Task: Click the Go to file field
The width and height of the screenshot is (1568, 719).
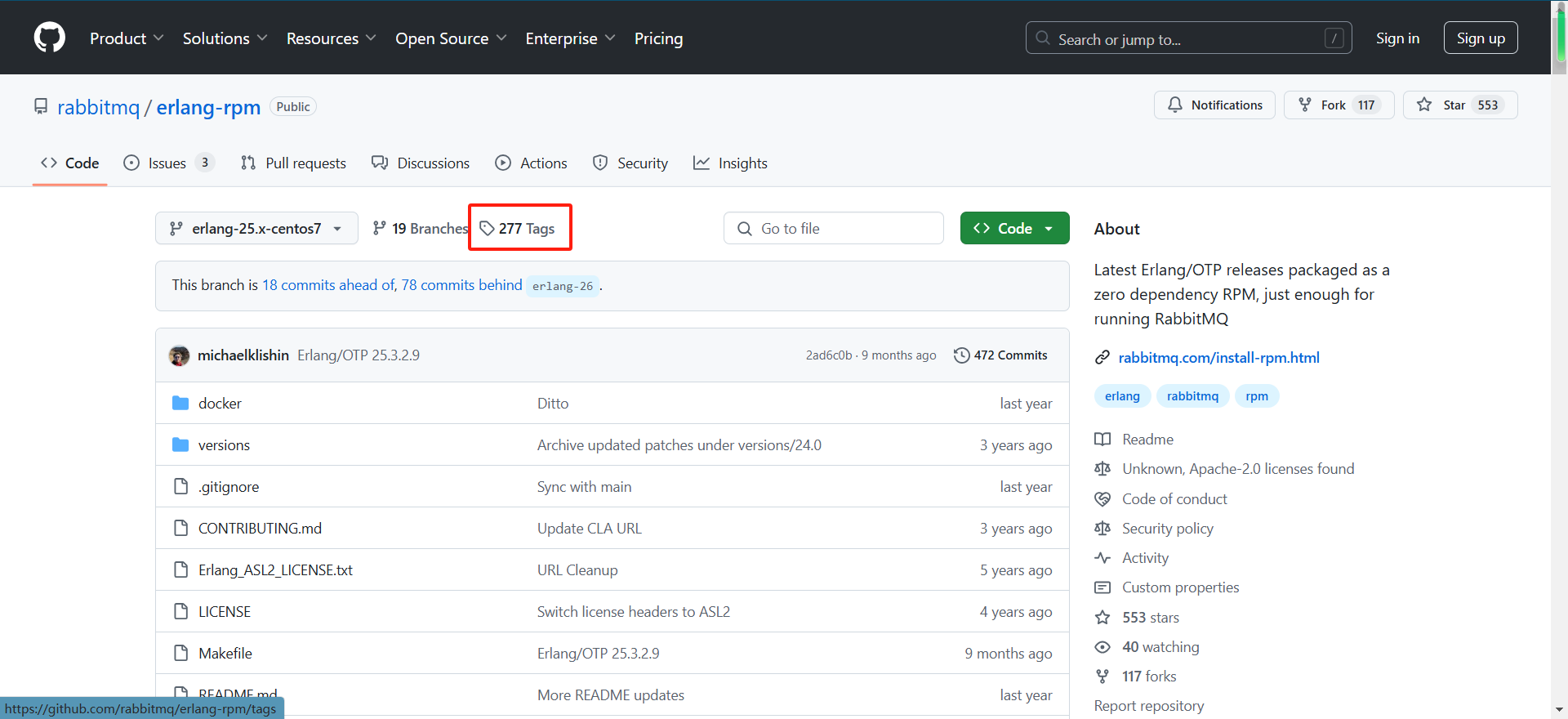Action: tap(833, 229)
